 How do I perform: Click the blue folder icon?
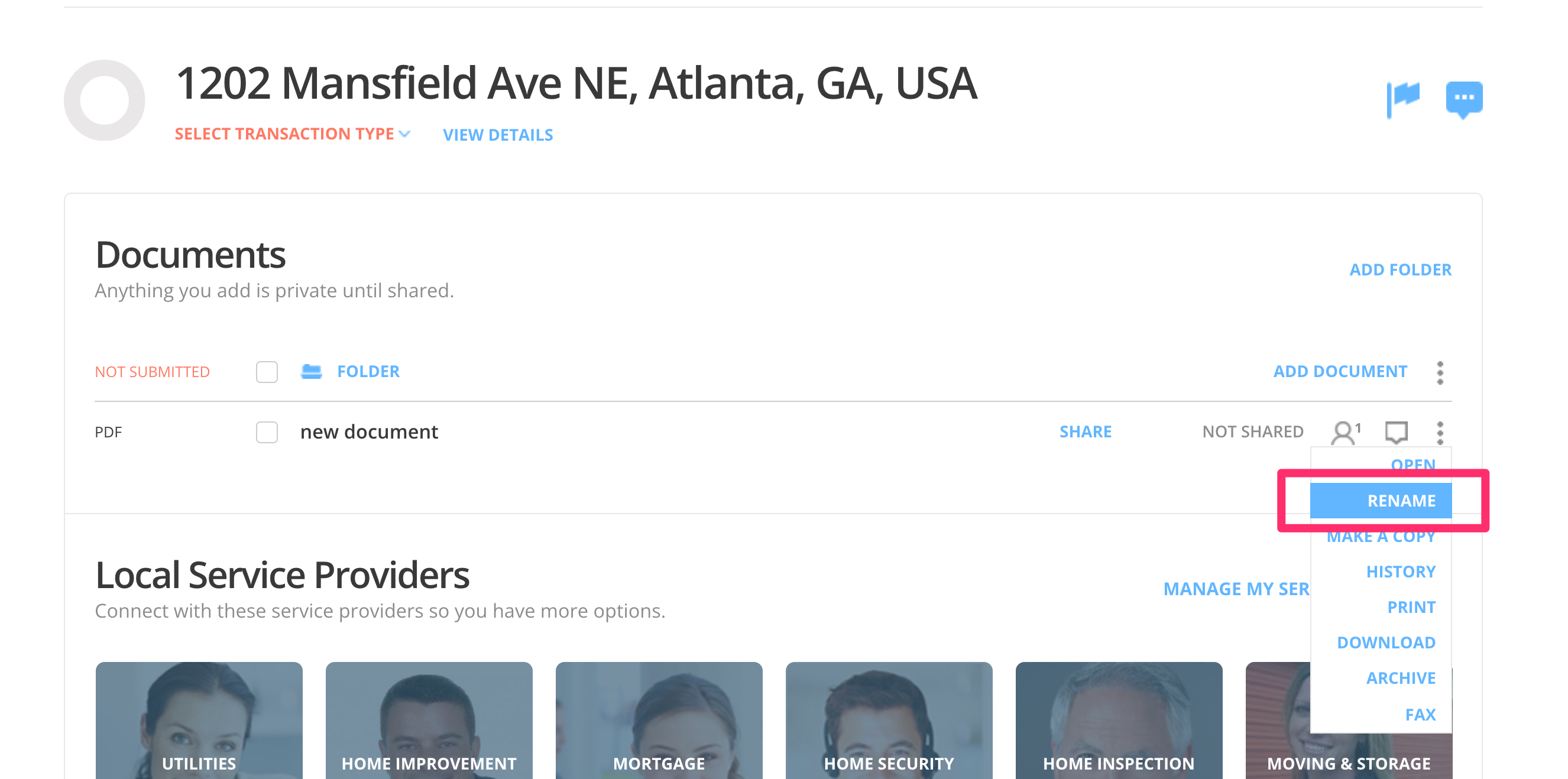(x=311, y=371)
